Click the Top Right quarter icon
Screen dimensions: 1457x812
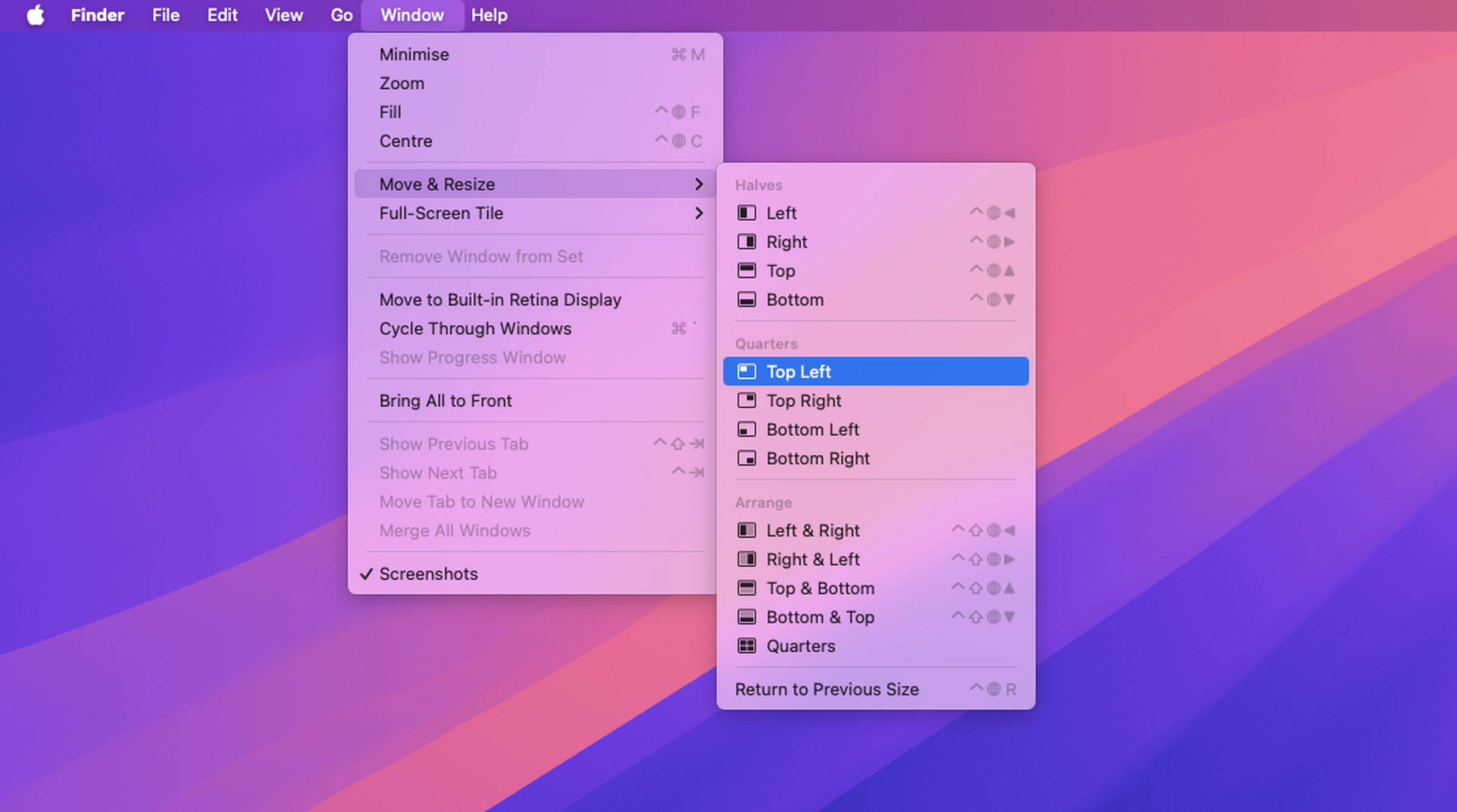tap(747, 401)
